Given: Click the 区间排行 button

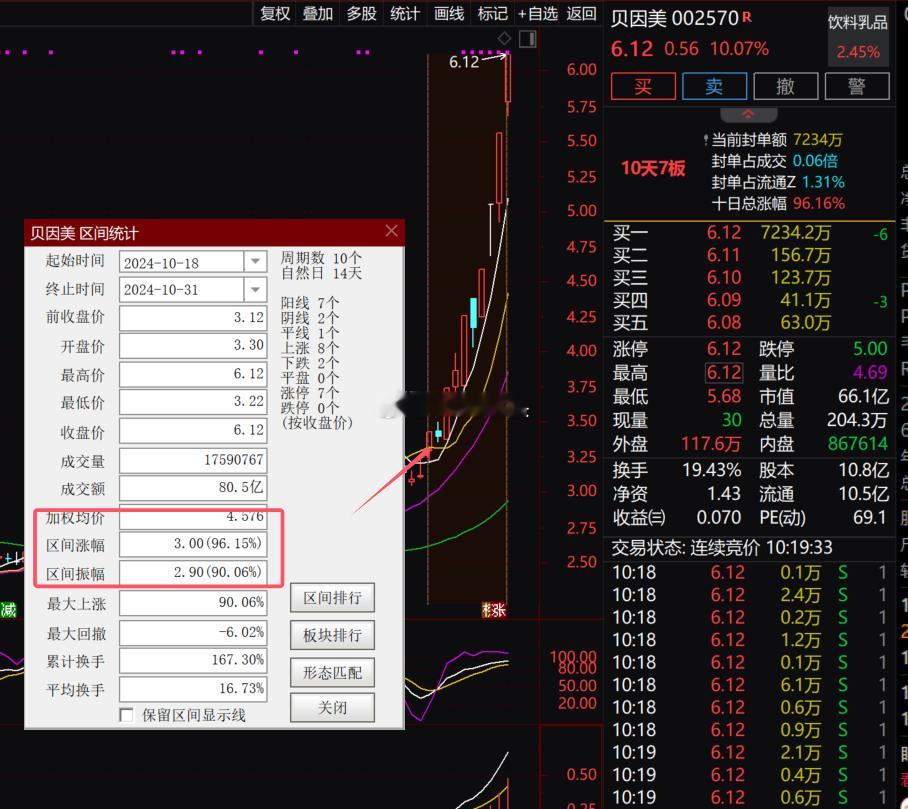Looking at the screenshot, I should tap(332, 598).
